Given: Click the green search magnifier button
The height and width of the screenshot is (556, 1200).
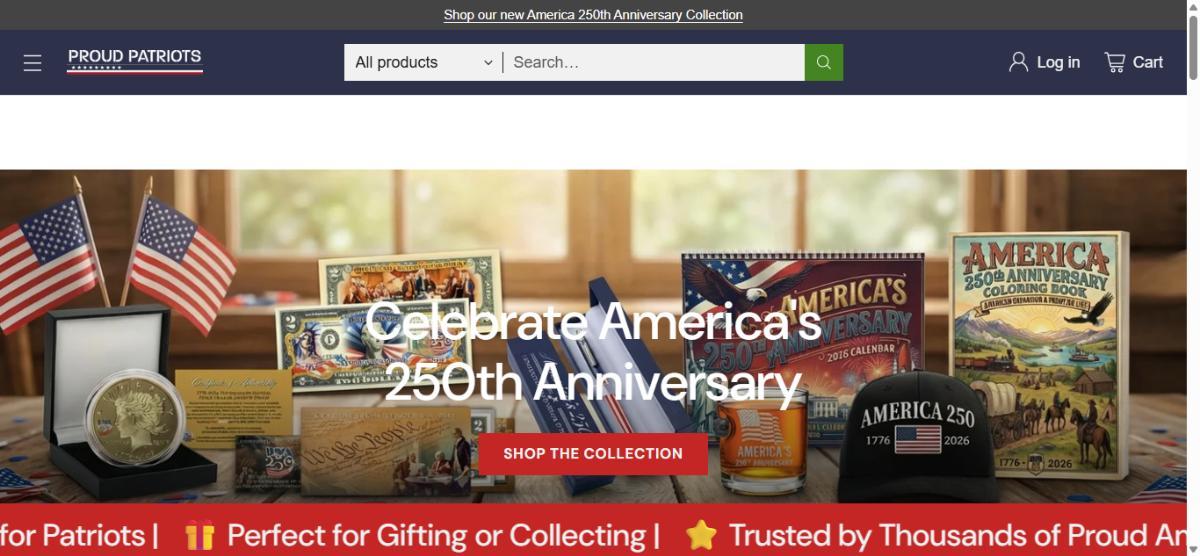Looking at the screenshot, I should pyautogui.click(x=824, y=62).
